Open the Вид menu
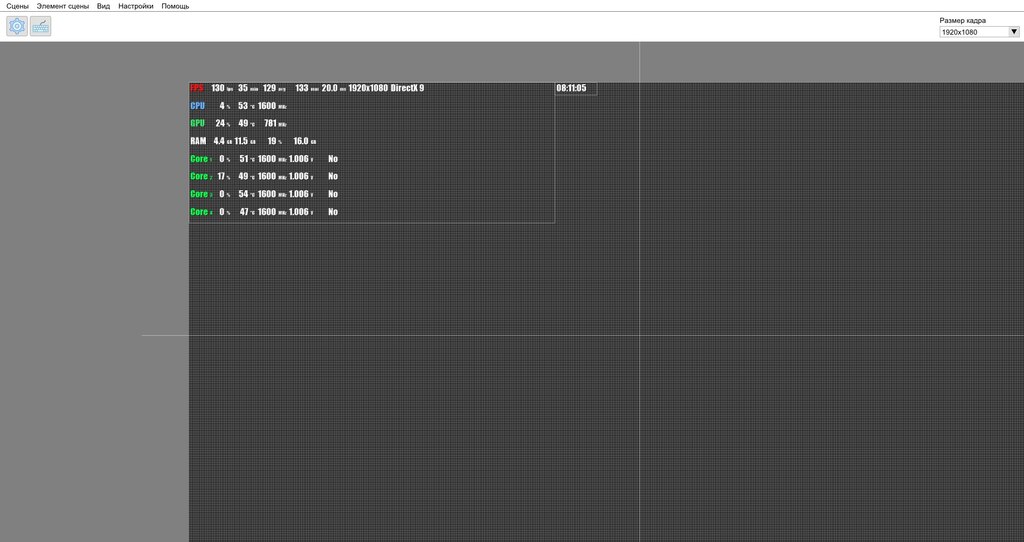This screenshot has height=542, width=1024. (x=103, y=6)
